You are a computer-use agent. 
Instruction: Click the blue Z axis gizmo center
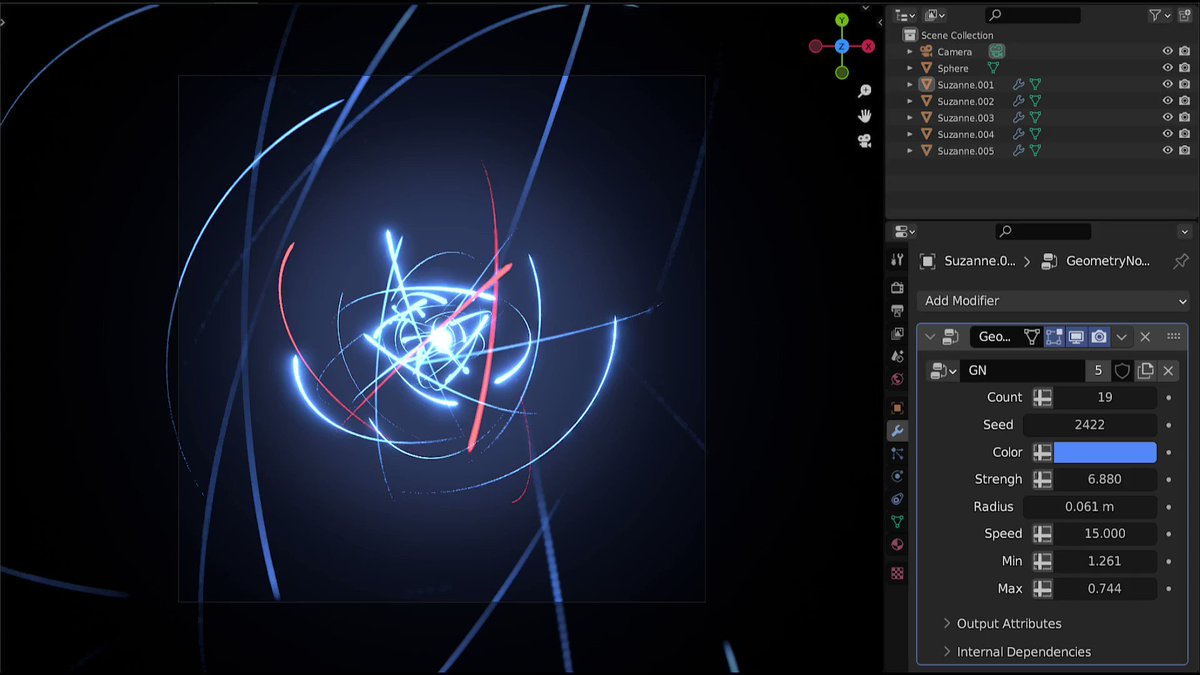tap(842, 46)
